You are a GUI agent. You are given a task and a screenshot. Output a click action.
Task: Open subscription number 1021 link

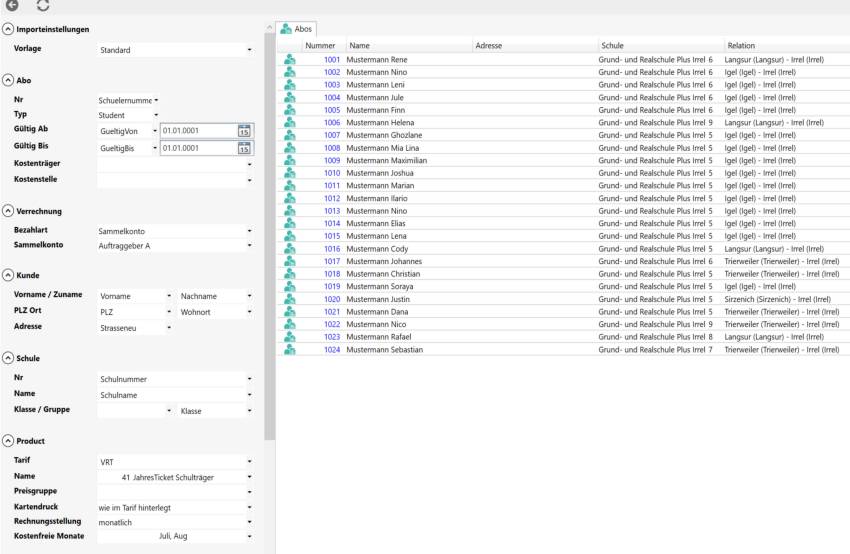[x=332, y=312]
